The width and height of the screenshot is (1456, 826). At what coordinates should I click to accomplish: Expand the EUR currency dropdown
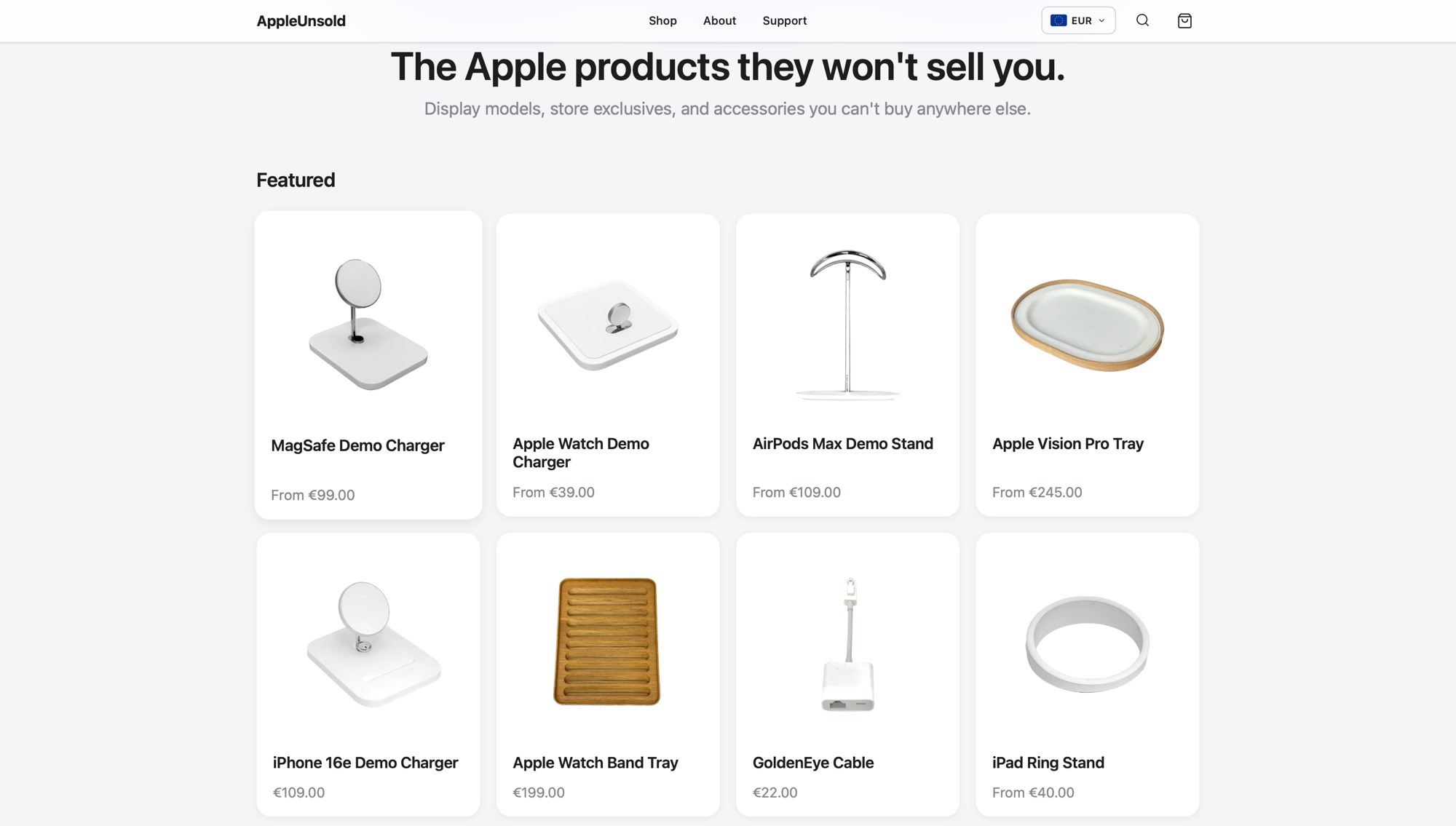pyautogui.click(x=1078, y=20)
